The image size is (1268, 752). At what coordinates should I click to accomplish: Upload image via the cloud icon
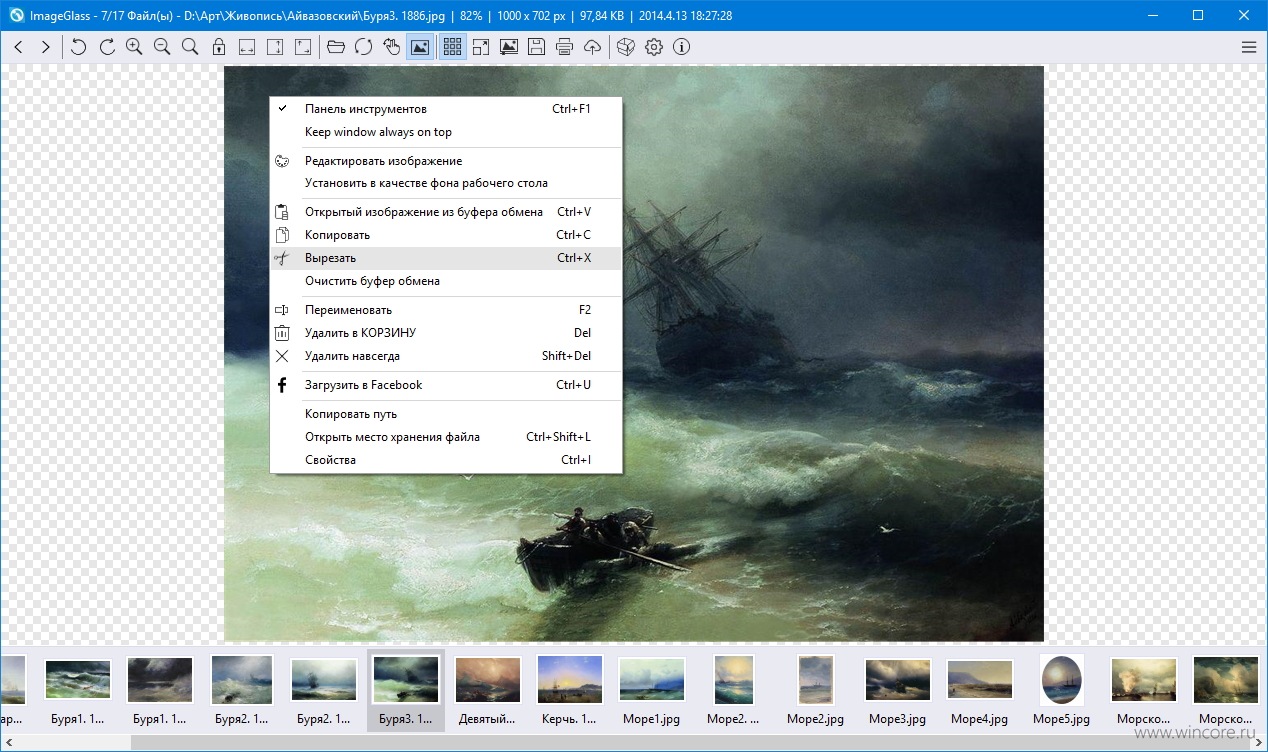click(x=593, y=47)
